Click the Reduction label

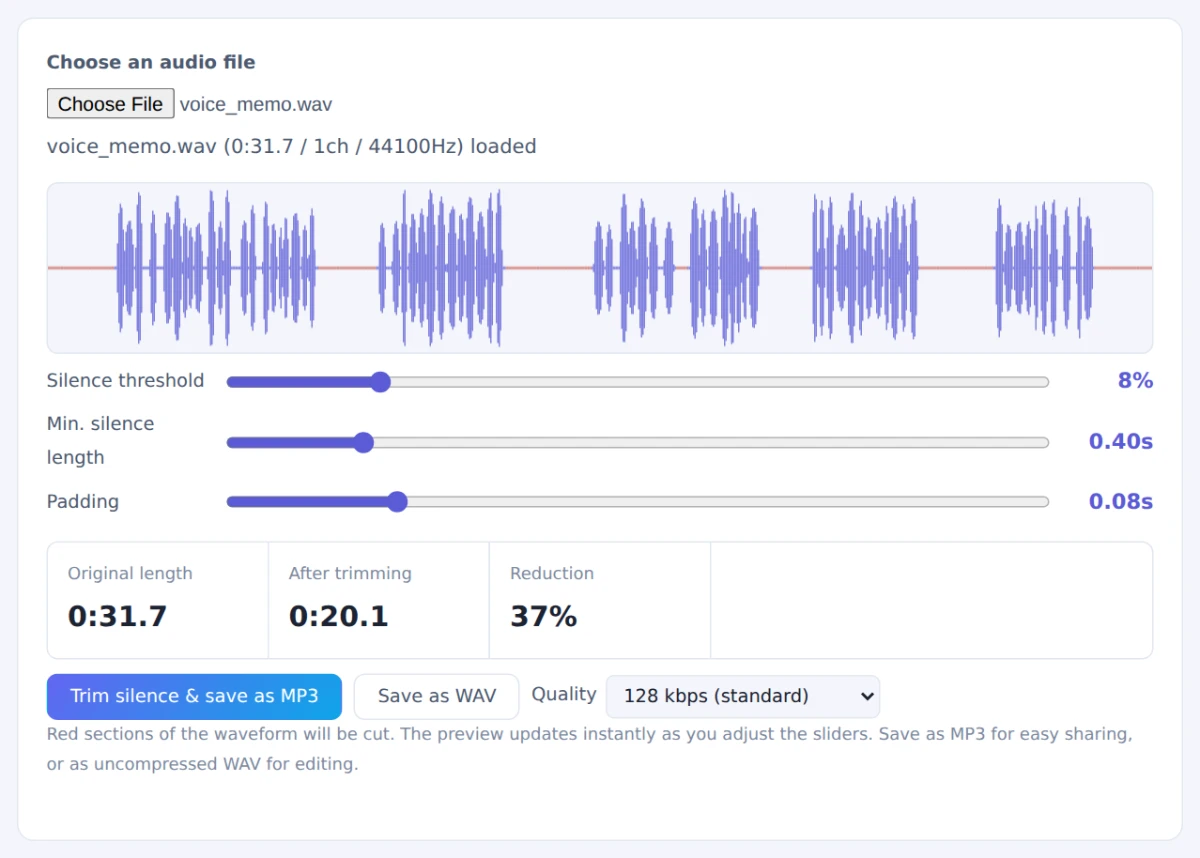552,573
